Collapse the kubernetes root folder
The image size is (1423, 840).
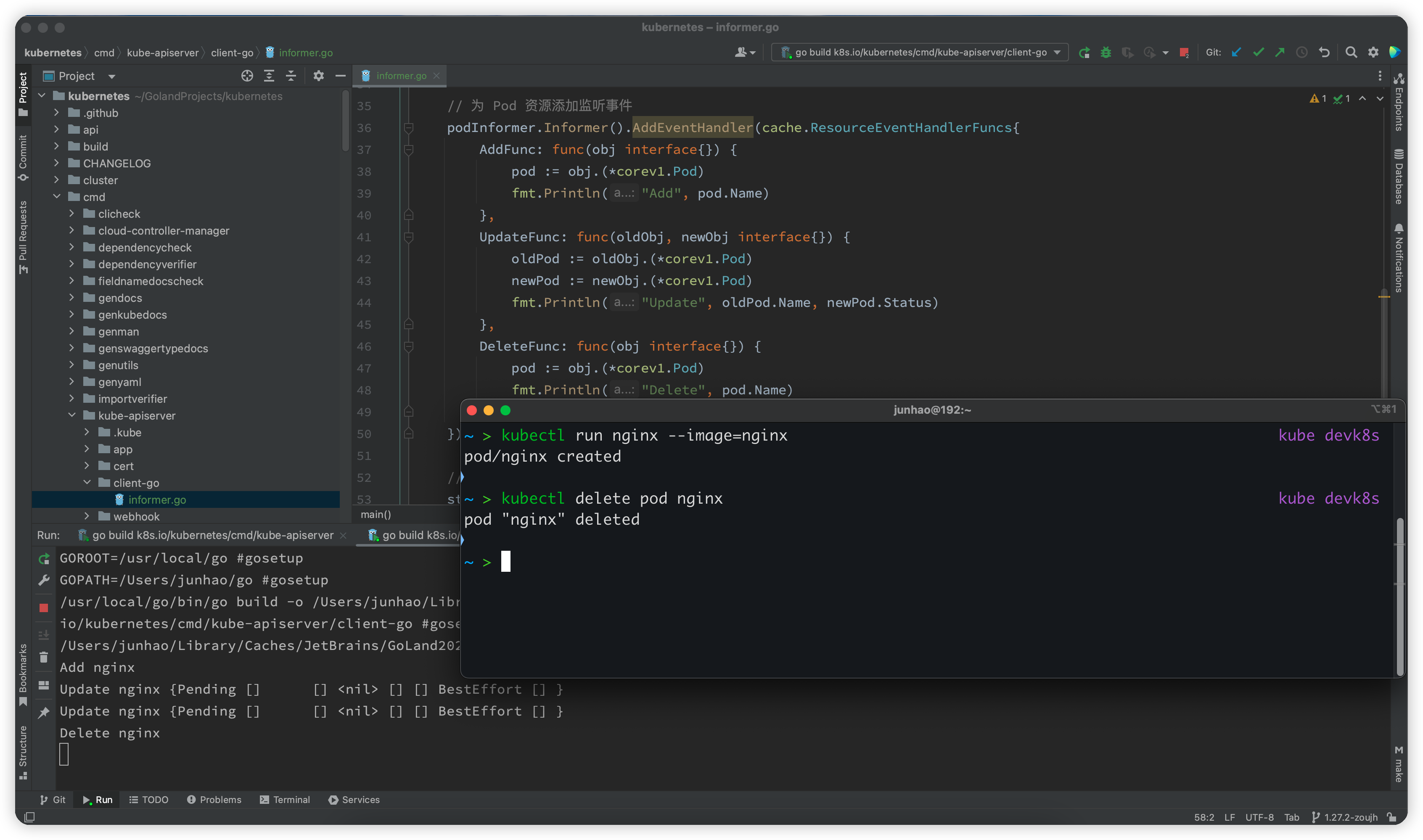point(42,96)
